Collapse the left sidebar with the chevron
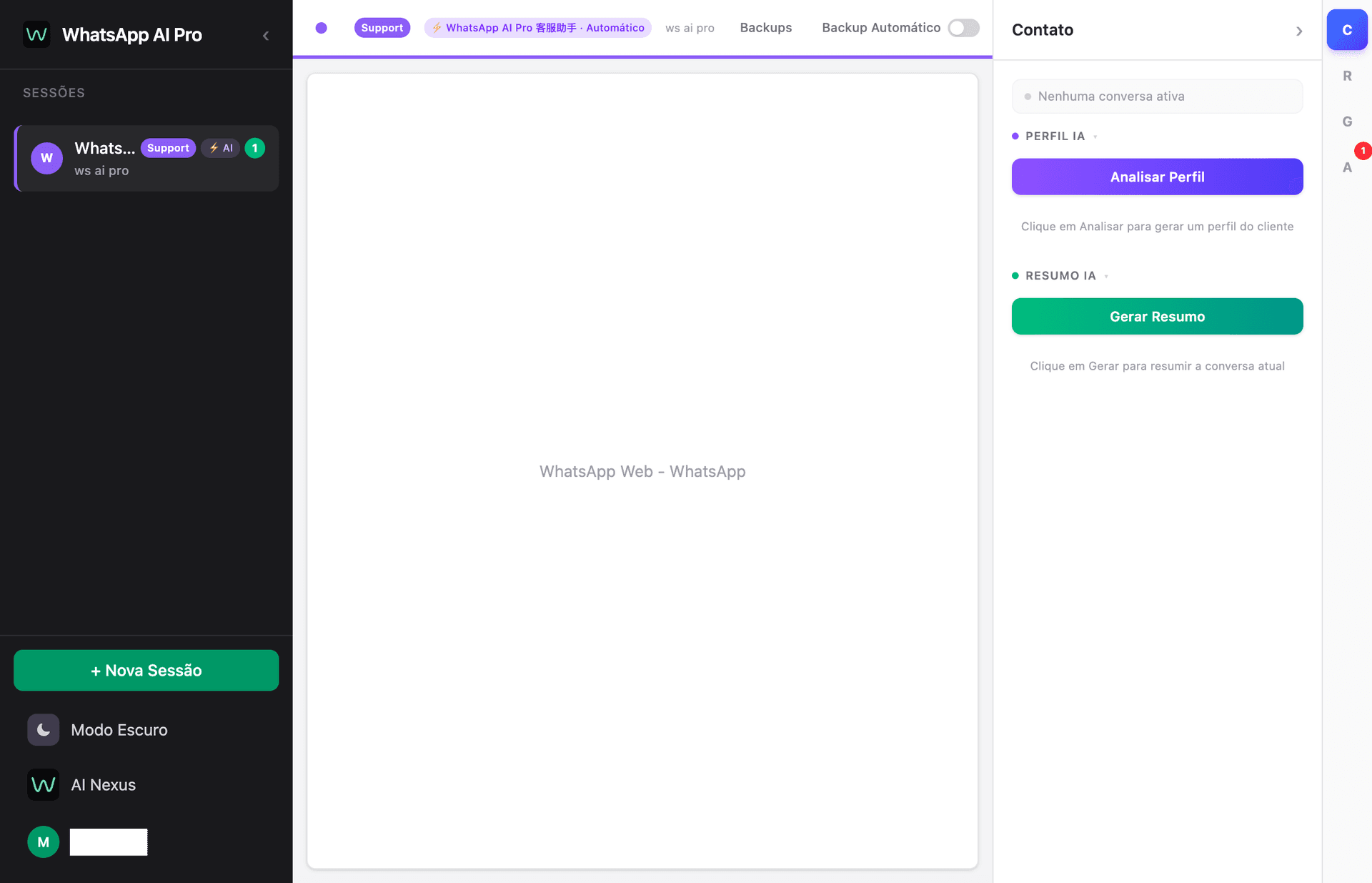 [x=266, y=36]
